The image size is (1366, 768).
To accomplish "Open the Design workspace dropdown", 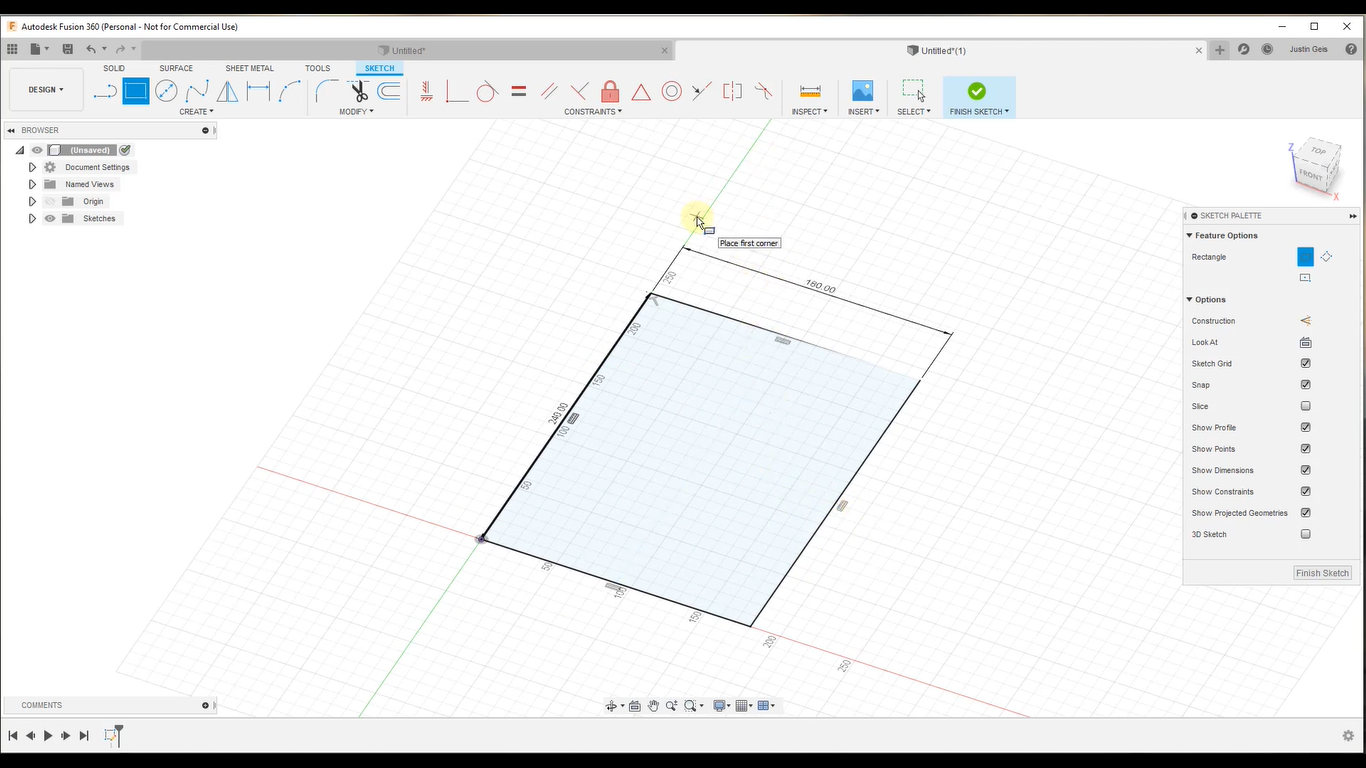I will click(46, 90).
